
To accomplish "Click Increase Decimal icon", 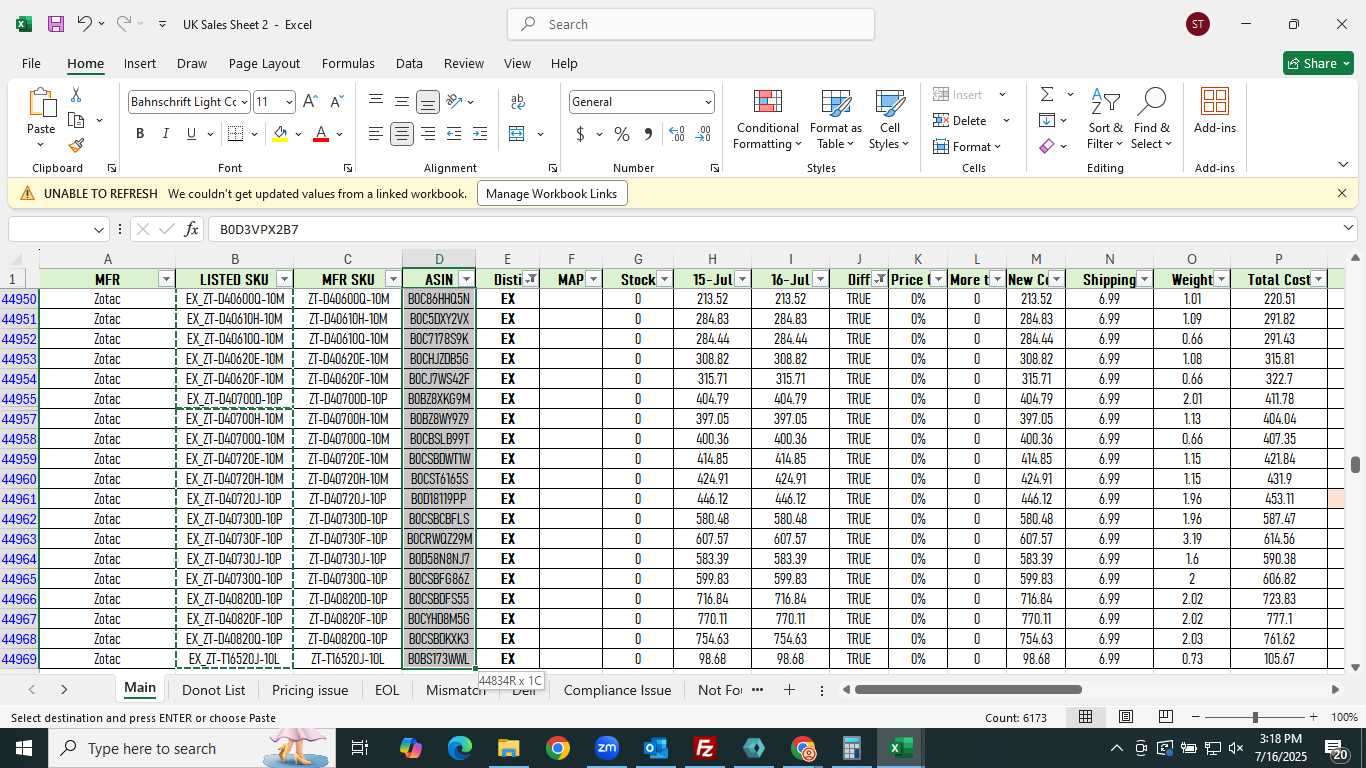I will 677,134.
